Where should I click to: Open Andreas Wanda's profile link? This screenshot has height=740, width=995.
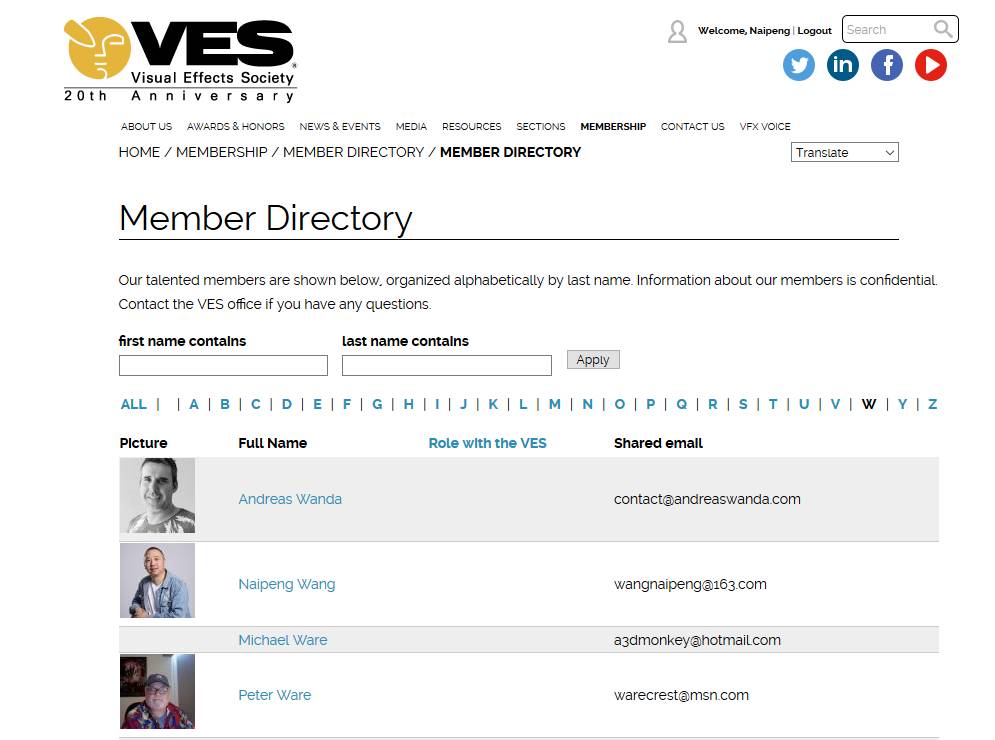[290, 499]
